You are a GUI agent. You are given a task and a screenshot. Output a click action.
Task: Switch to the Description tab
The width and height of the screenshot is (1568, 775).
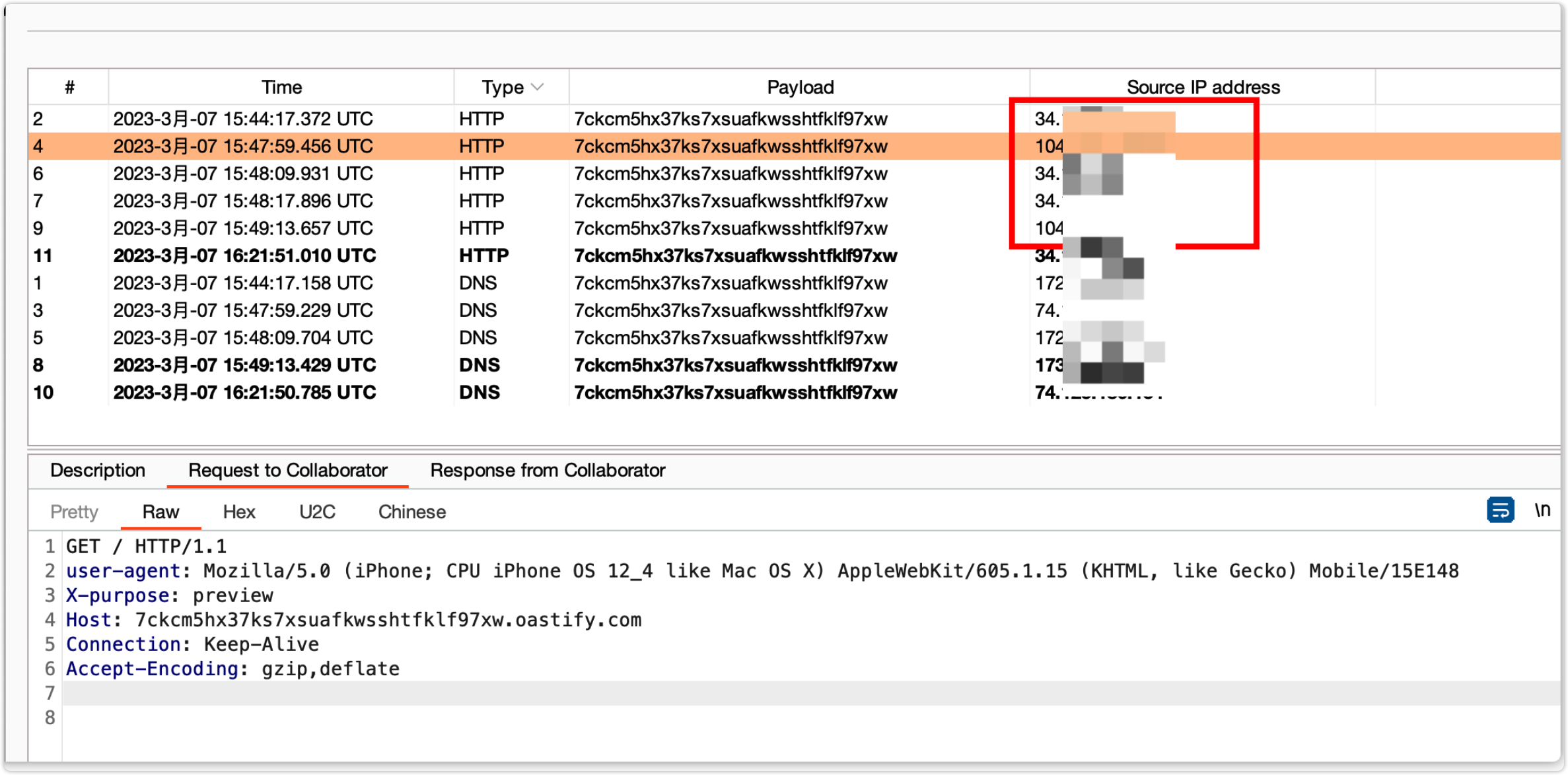(98, 470)
